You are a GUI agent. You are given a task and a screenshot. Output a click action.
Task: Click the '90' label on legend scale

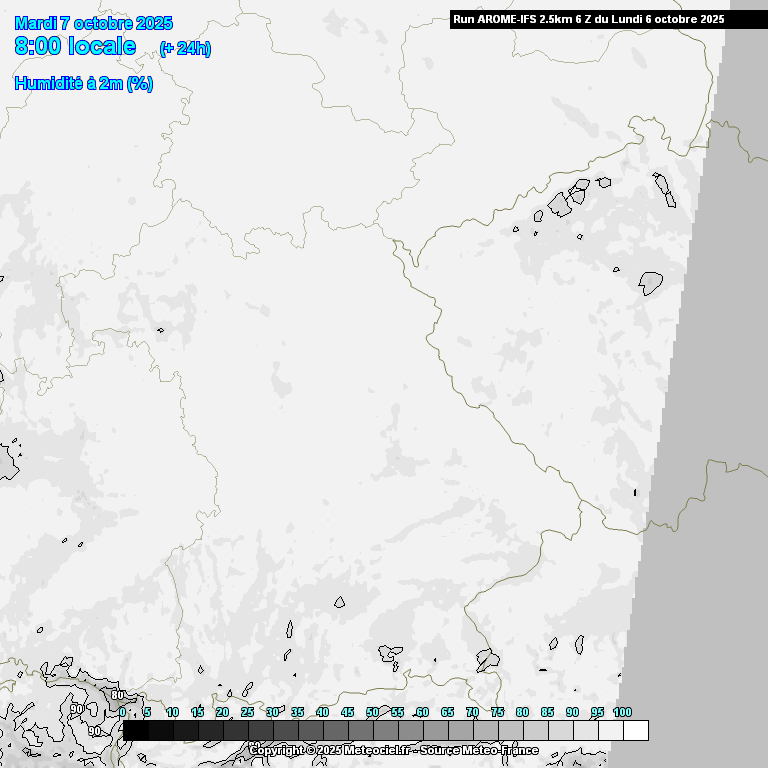click(572, 712)
